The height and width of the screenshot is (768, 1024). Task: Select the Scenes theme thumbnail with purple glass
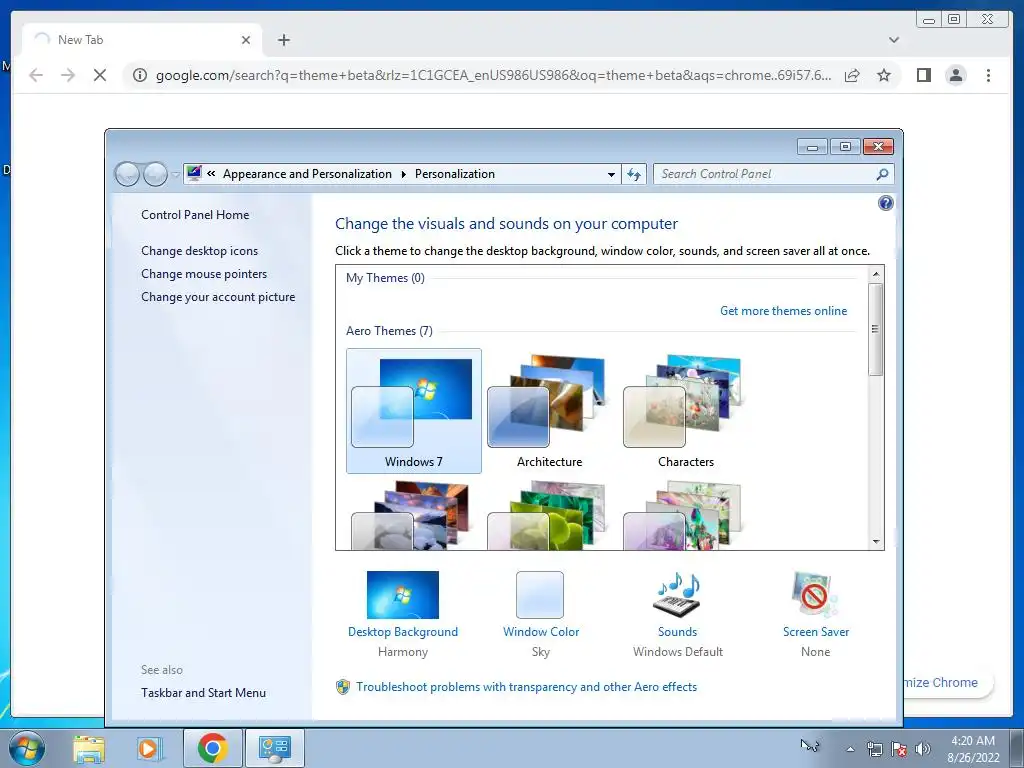[x=683, y=515]
